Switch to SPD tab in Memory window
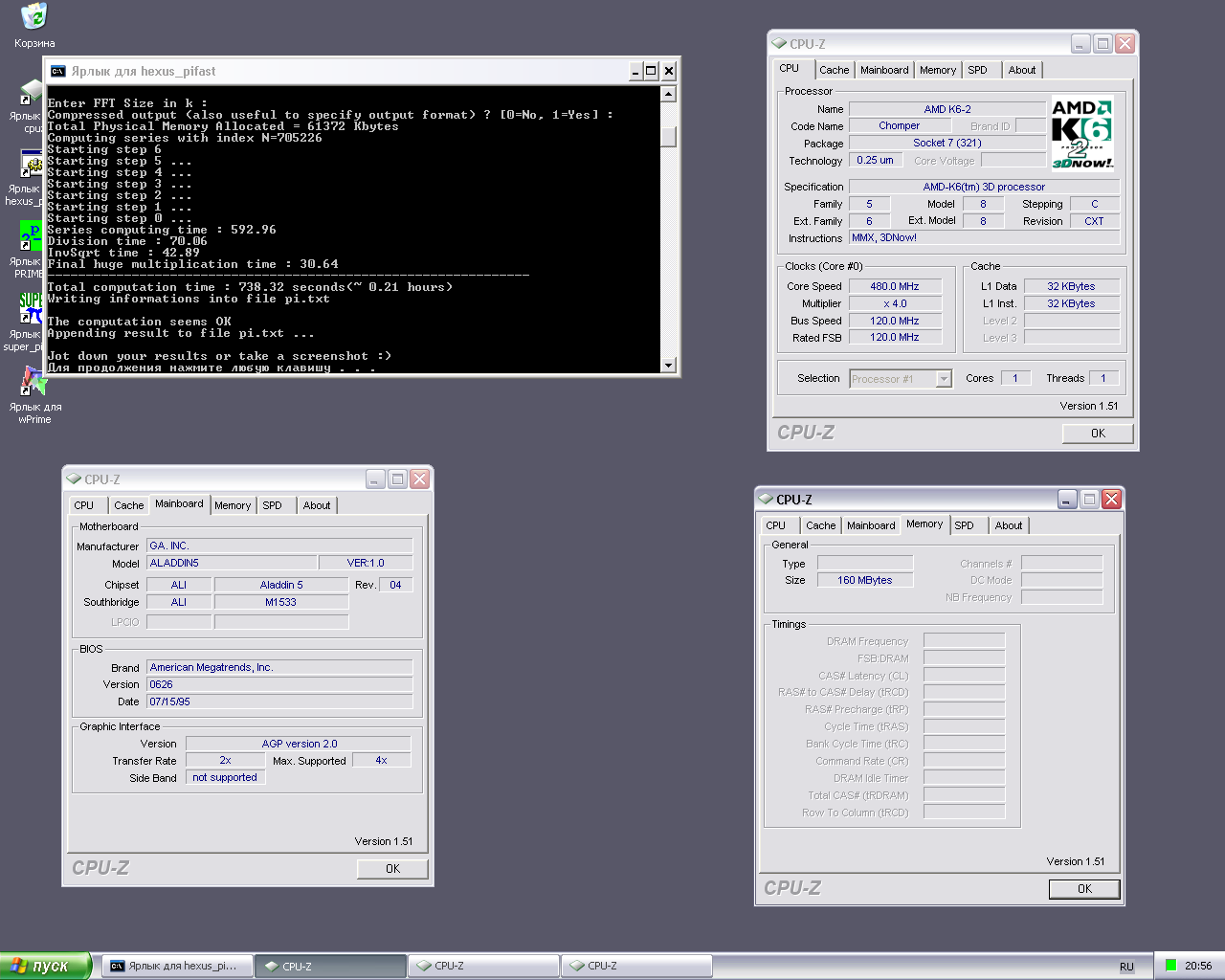Image resolution: width=1225 pixels, height=980 pixels. tap(965, 525)
